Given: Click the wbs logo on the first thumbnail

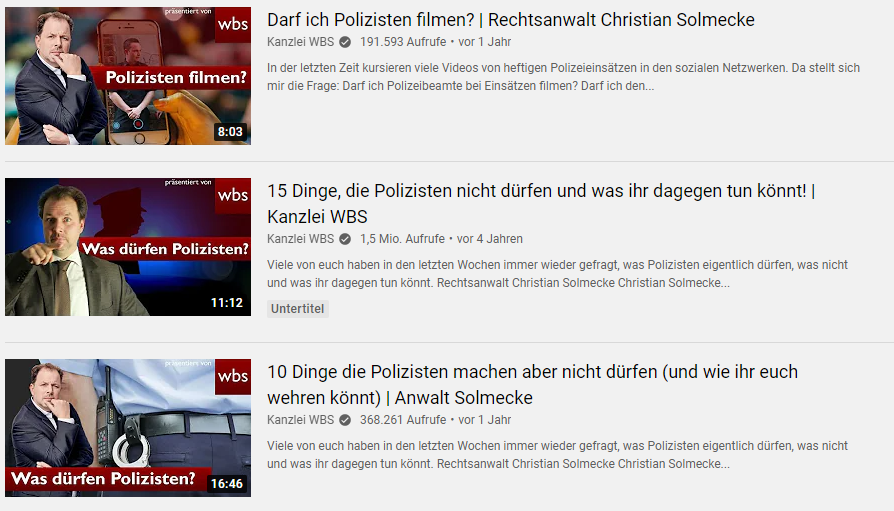Looking at the screenshot, I should [233, 25].
